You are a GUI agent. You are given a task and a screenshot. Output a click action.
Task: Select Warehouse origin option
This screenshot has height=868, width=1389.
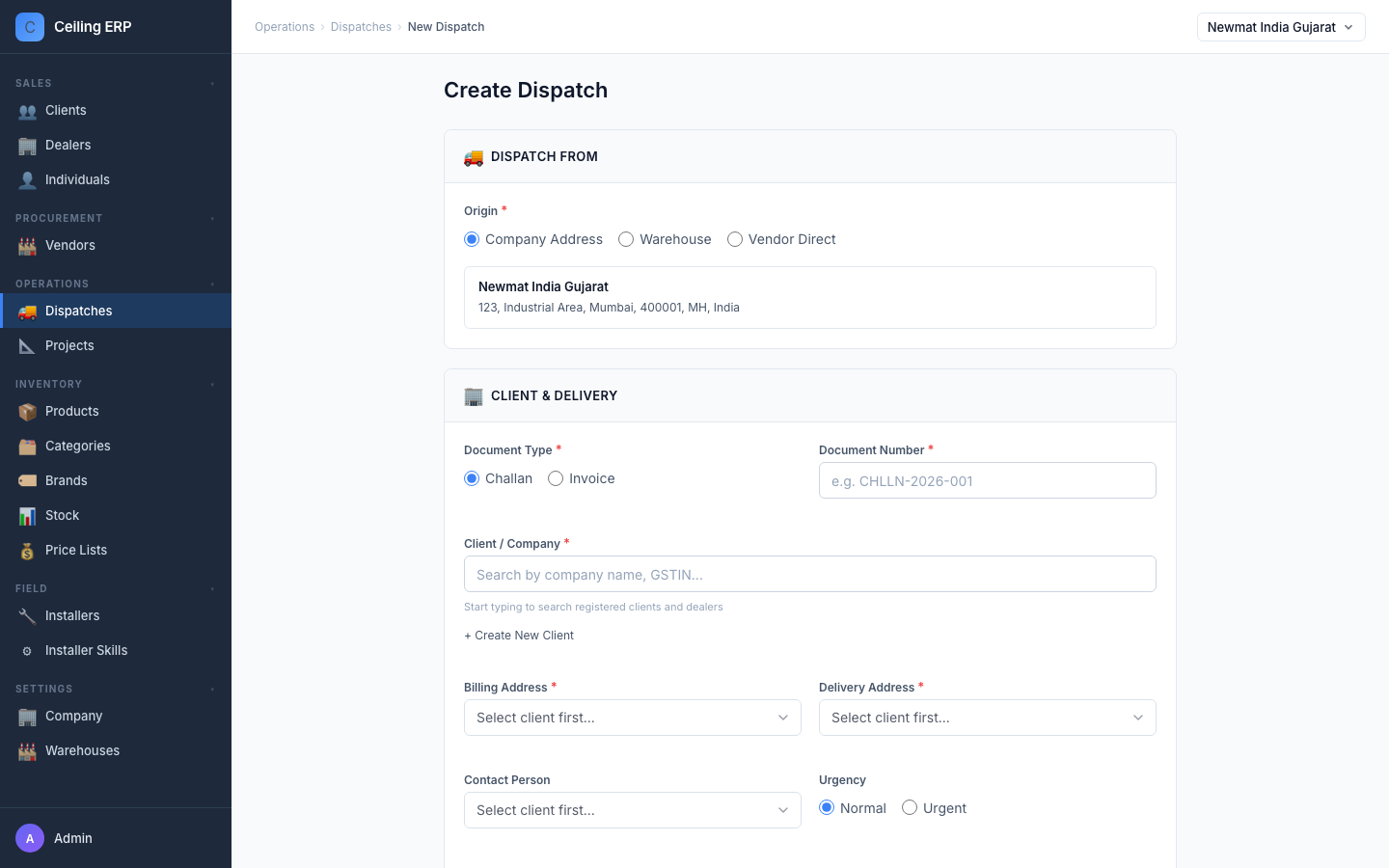tap(665, 239)
